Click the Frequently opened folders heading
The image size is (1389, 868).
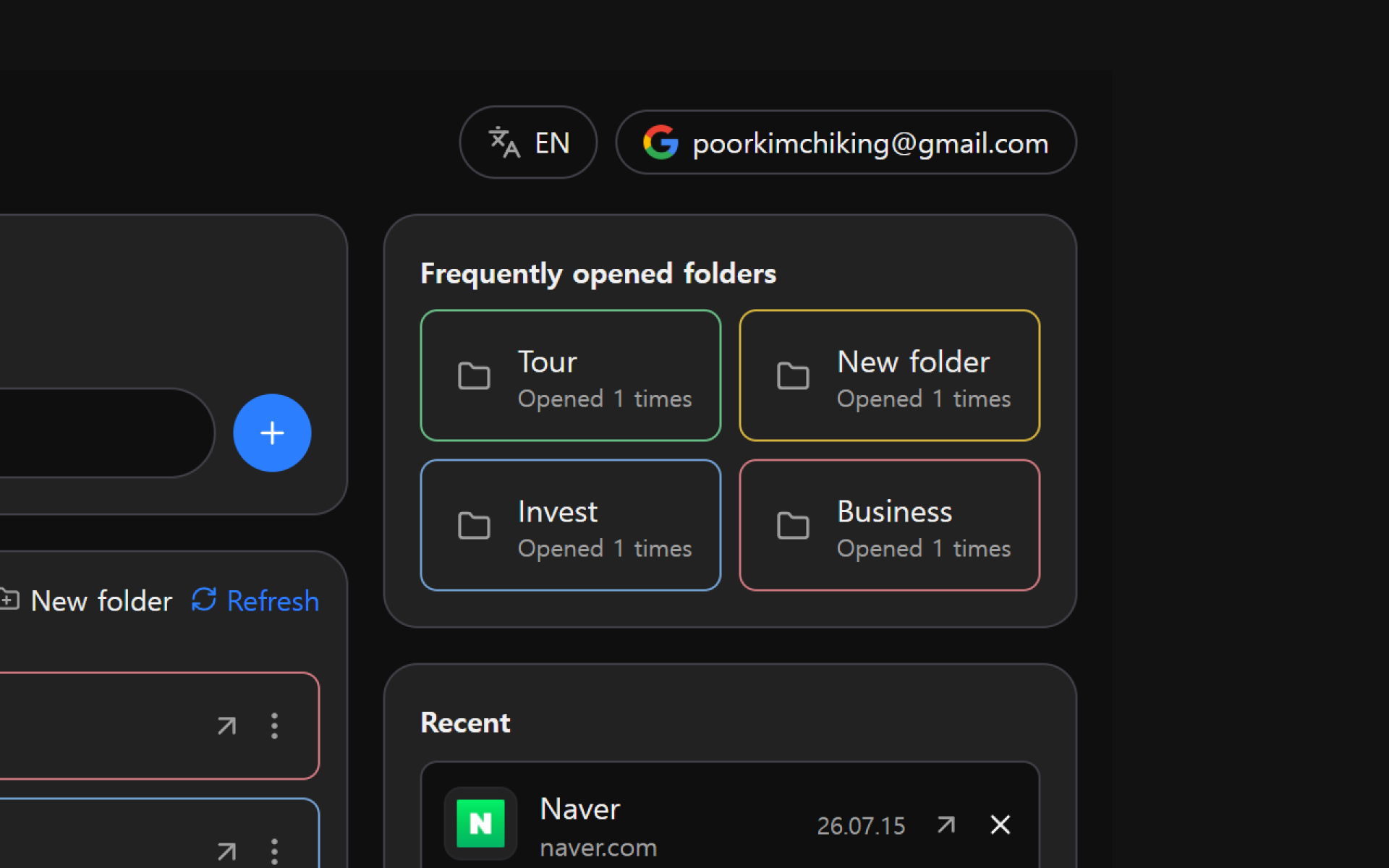tap(598, 273)
